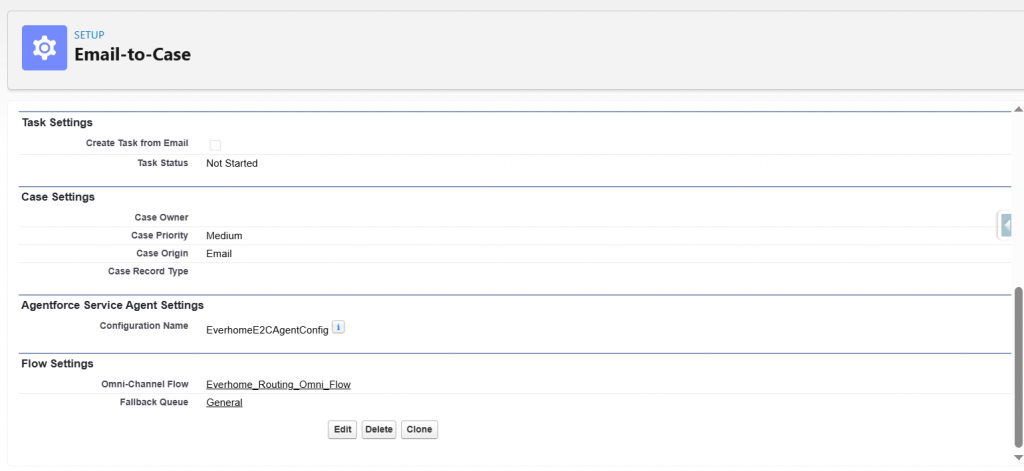Click the Flow Settings section header
1024x471 pixels.
57,363
